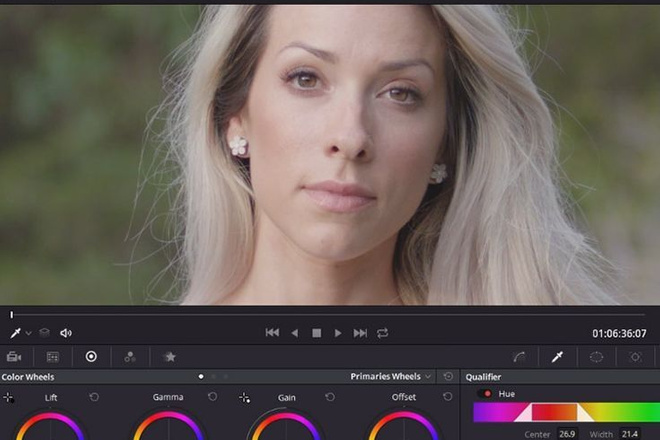Viewport: 660px width, 440px height.
Task: Open the Color Match palette
Action: click(53, 357)
